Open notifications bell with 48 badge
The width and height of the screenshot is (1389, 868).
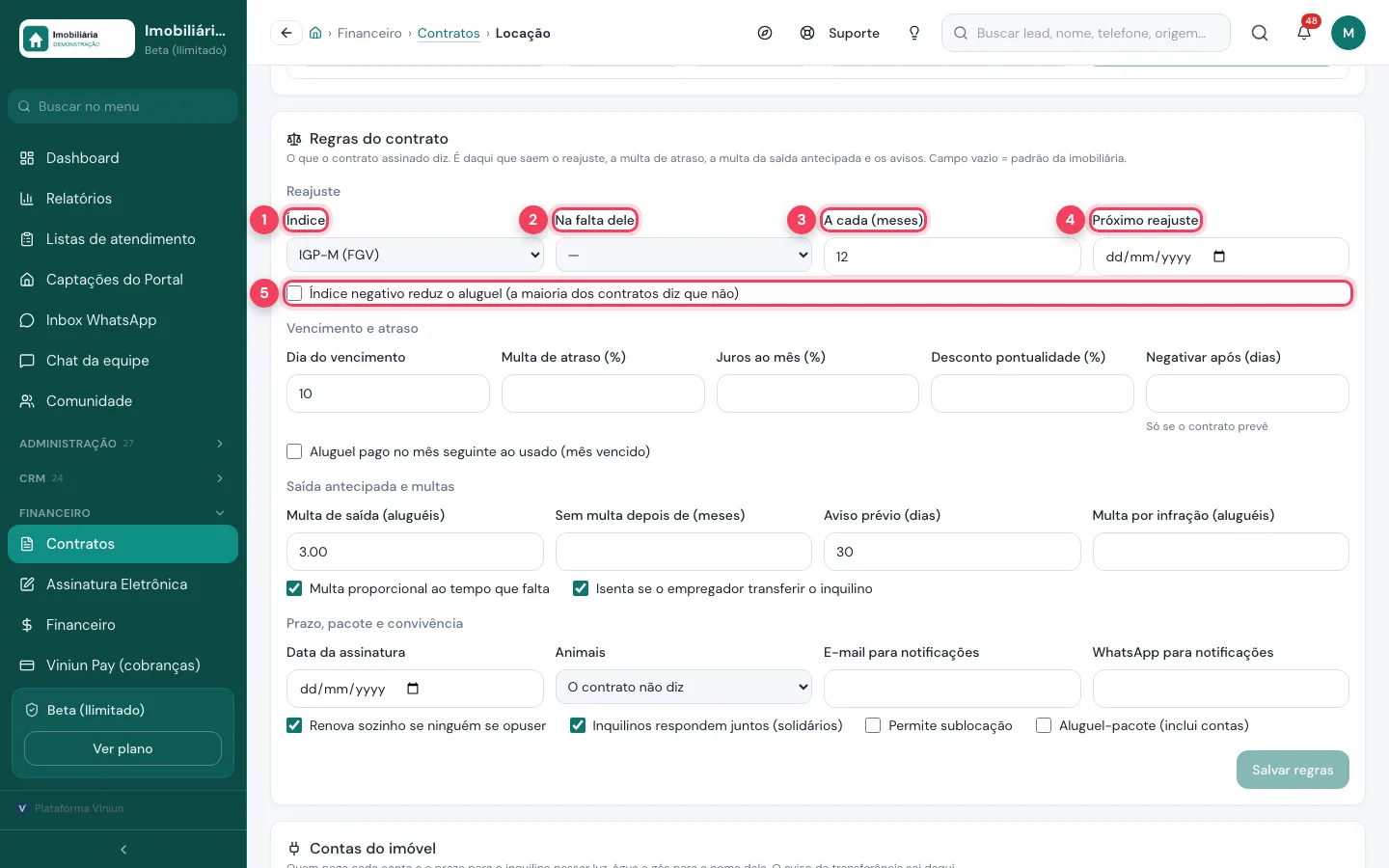[1304, 33]
